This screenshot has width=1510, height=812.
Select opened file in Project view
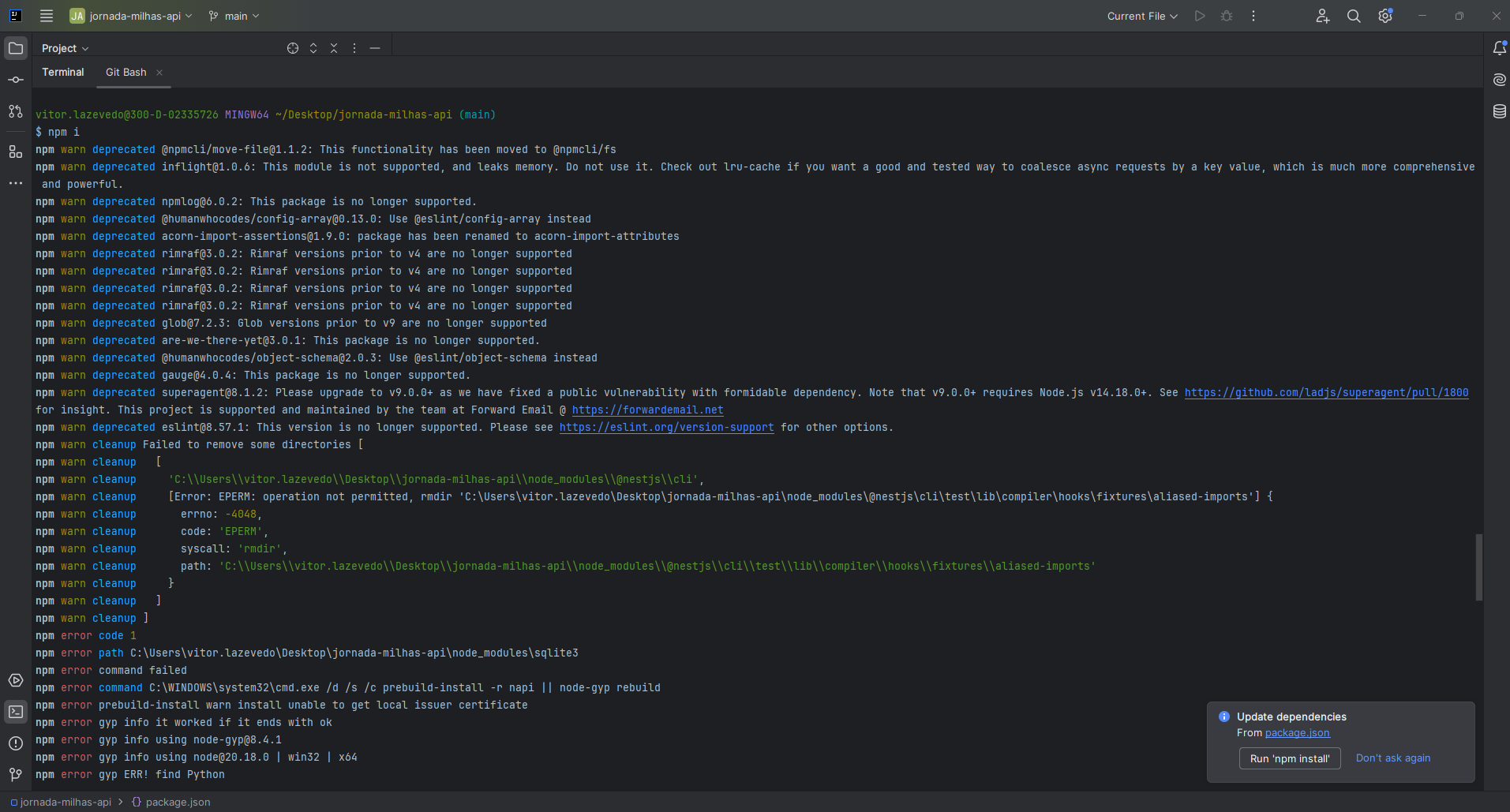click(x=293, y=48)
